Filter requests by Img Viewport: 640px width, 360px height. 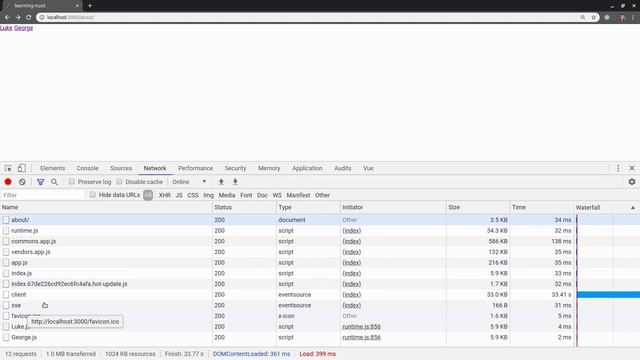(209, 195)
